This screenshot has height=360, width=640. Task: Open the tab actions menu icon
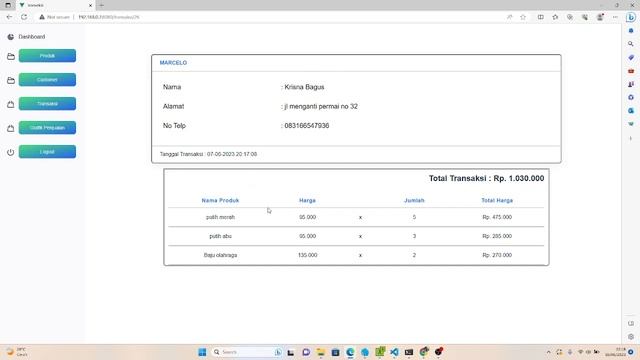coord(8,5)
